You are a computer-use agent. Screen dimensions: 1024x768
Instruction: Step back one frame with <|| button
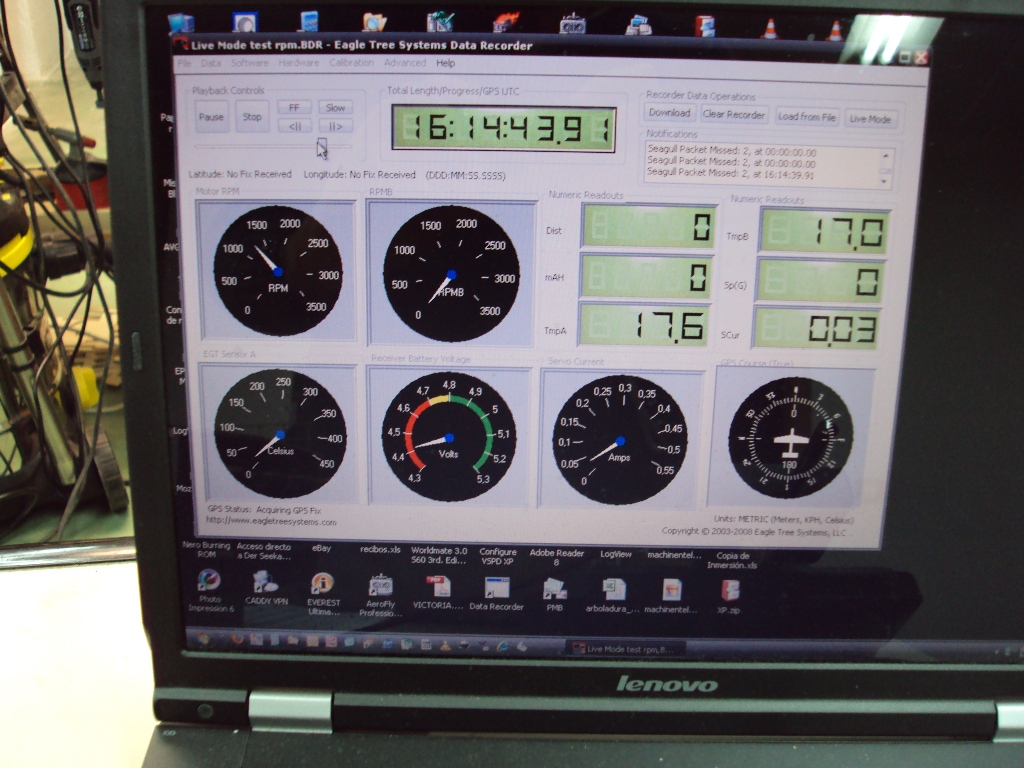click(x=295, y=126)
